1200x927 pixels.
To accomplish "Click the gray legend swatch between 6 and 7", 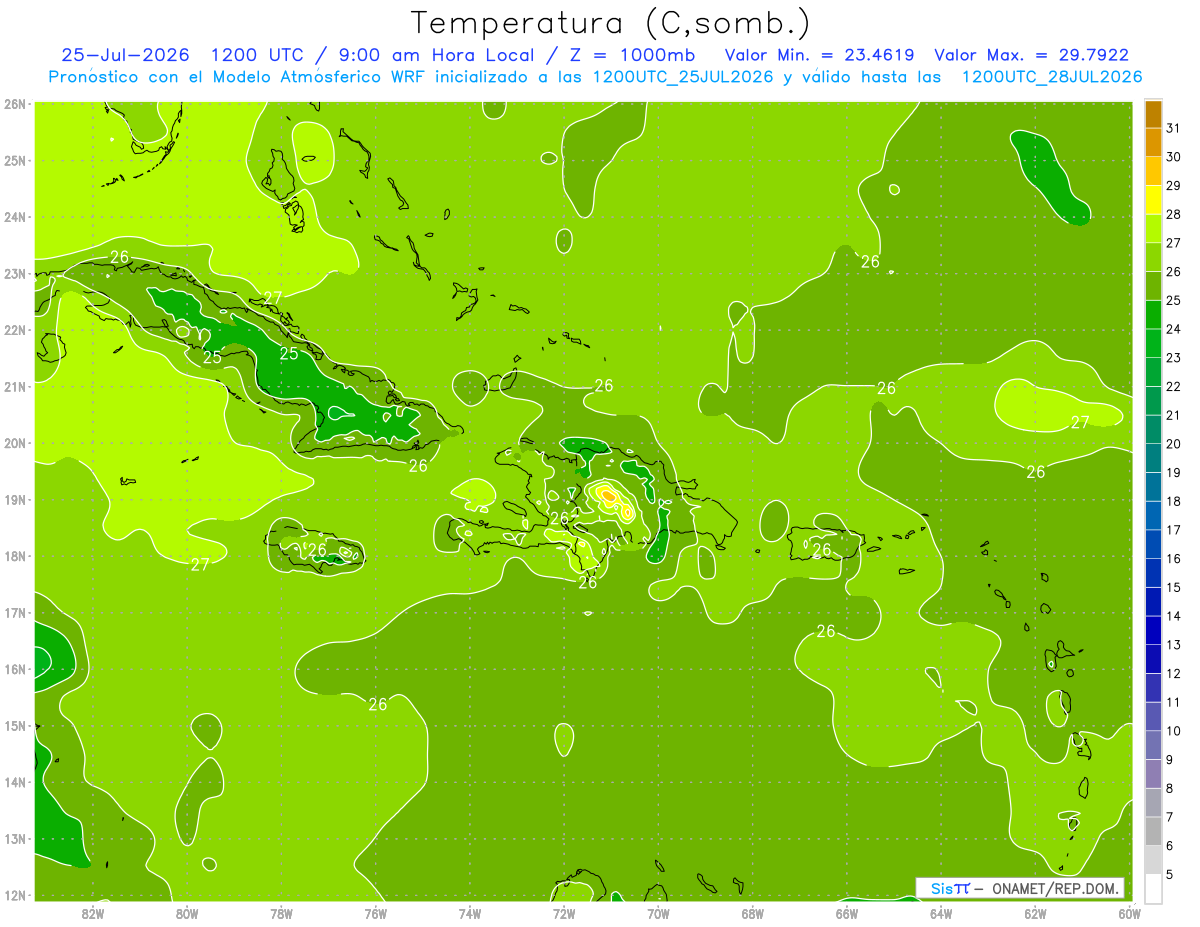I will pos(1153,831).
